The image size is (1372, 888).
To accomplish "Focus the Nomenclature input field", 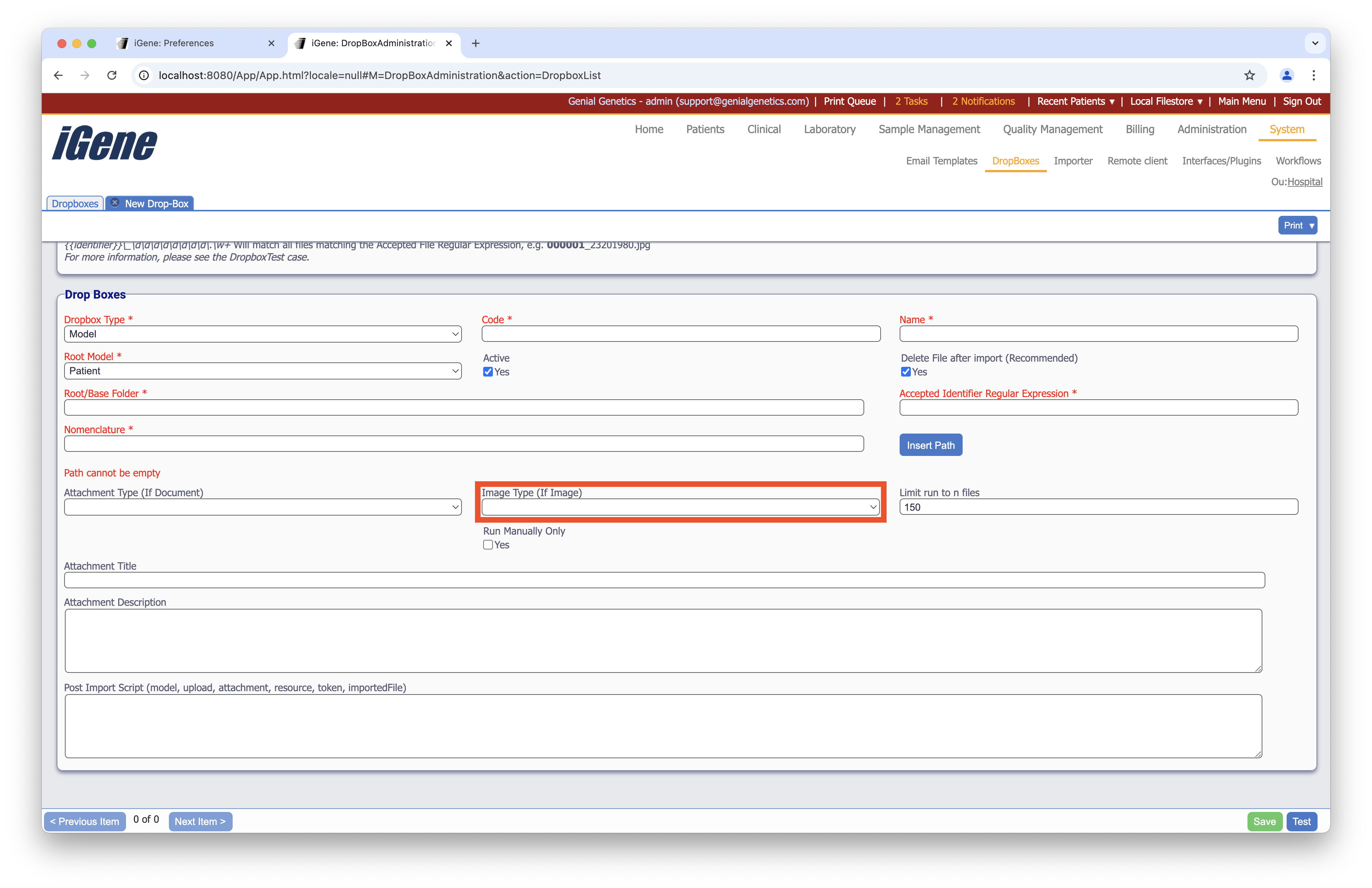I will [463, 444].
